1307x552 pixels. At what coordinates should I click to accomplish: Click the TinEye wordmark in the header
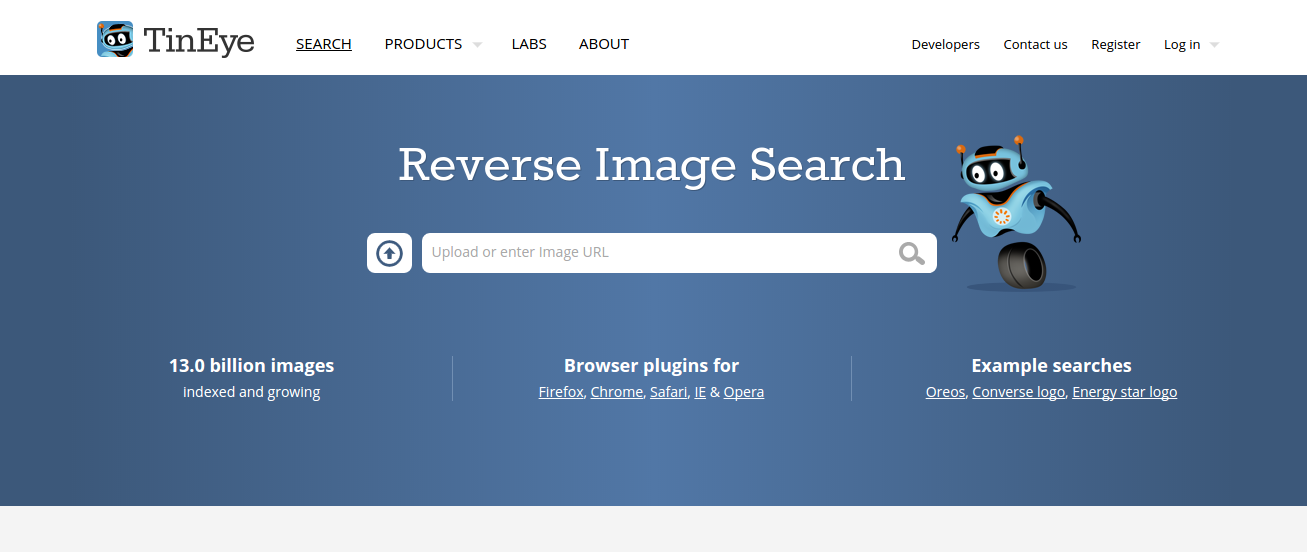199,41
